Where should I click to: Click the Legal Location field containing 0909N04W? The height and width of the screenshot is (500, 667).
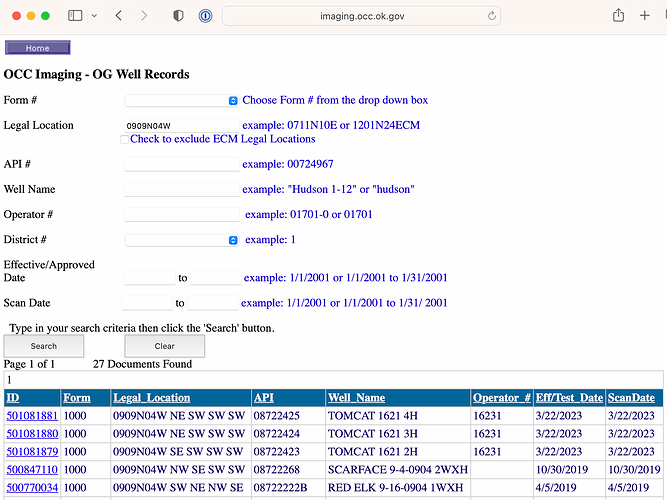182,126
